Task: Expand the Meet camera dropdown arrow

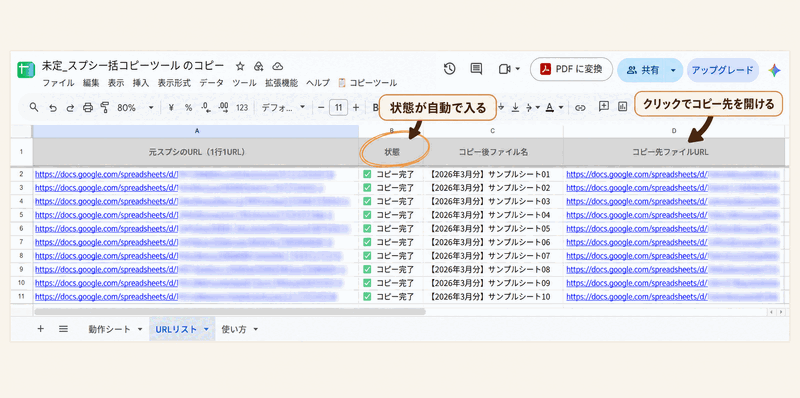Action: tap(518, 69)
